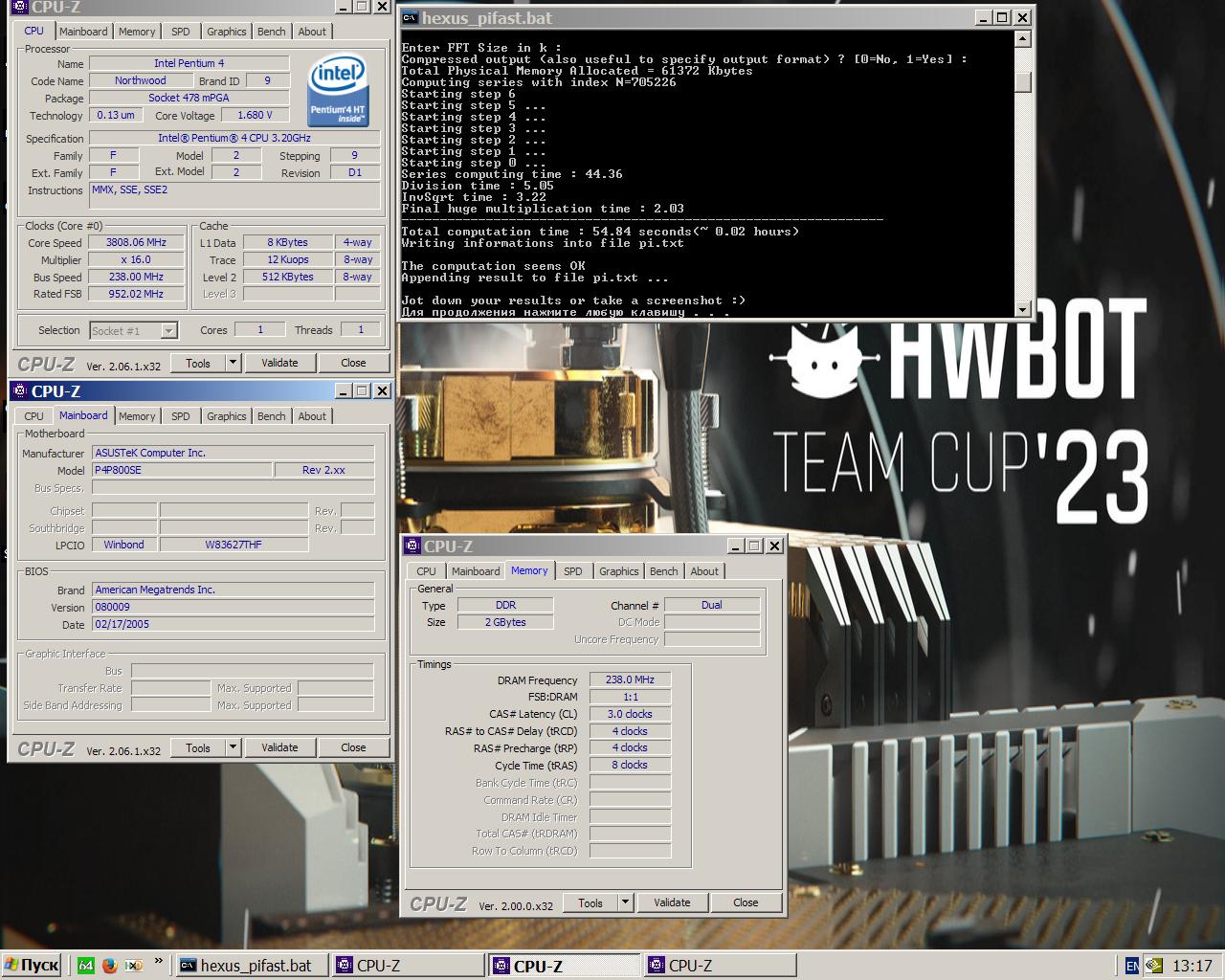Open the SPD tab in the top CPU-Z window

pos(181,32)
